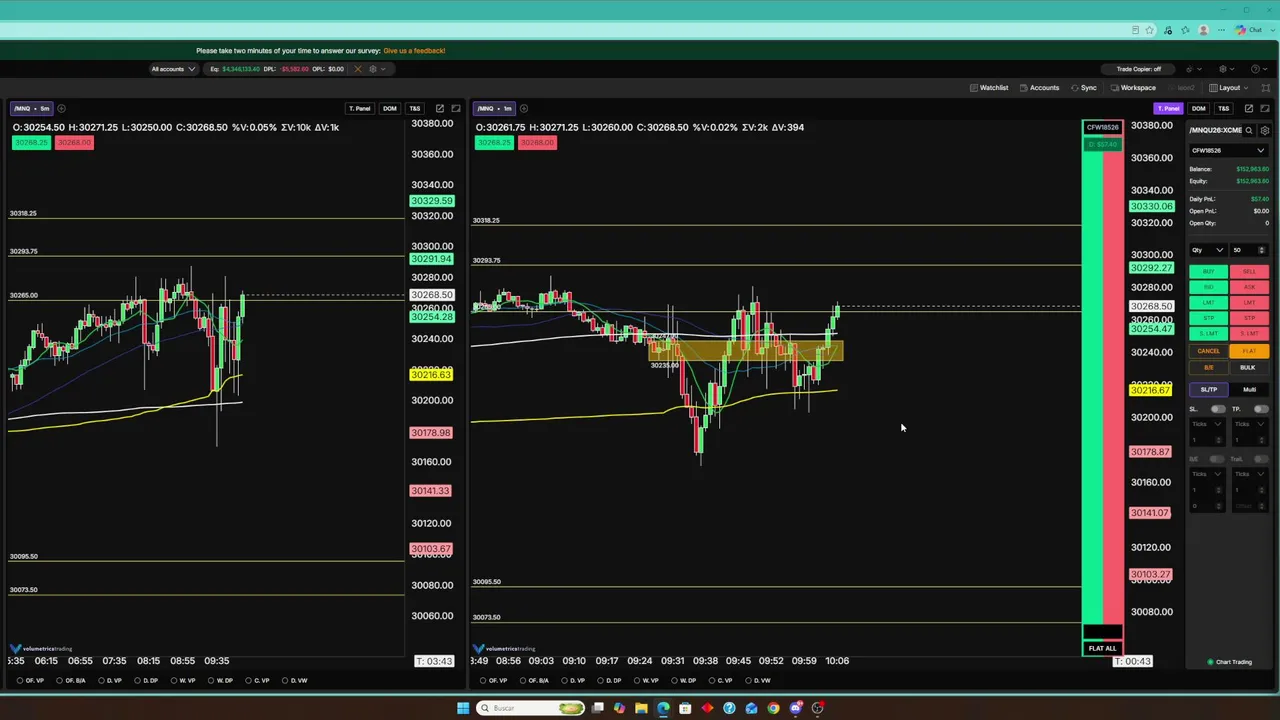Click the quantity input showing 50
1280x720 pixels.
(x=1249, y=250)
